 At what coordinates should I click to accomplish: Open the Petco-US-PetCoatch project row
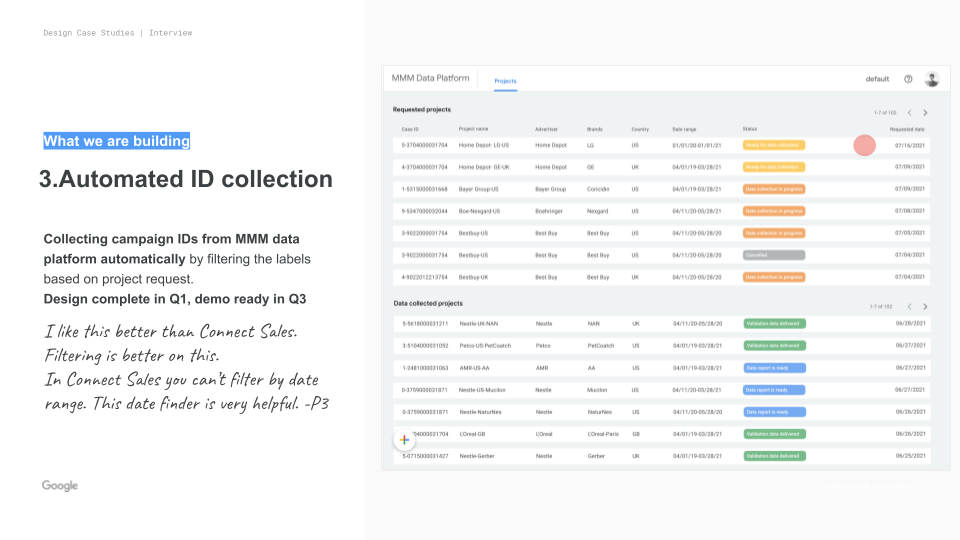661,346
